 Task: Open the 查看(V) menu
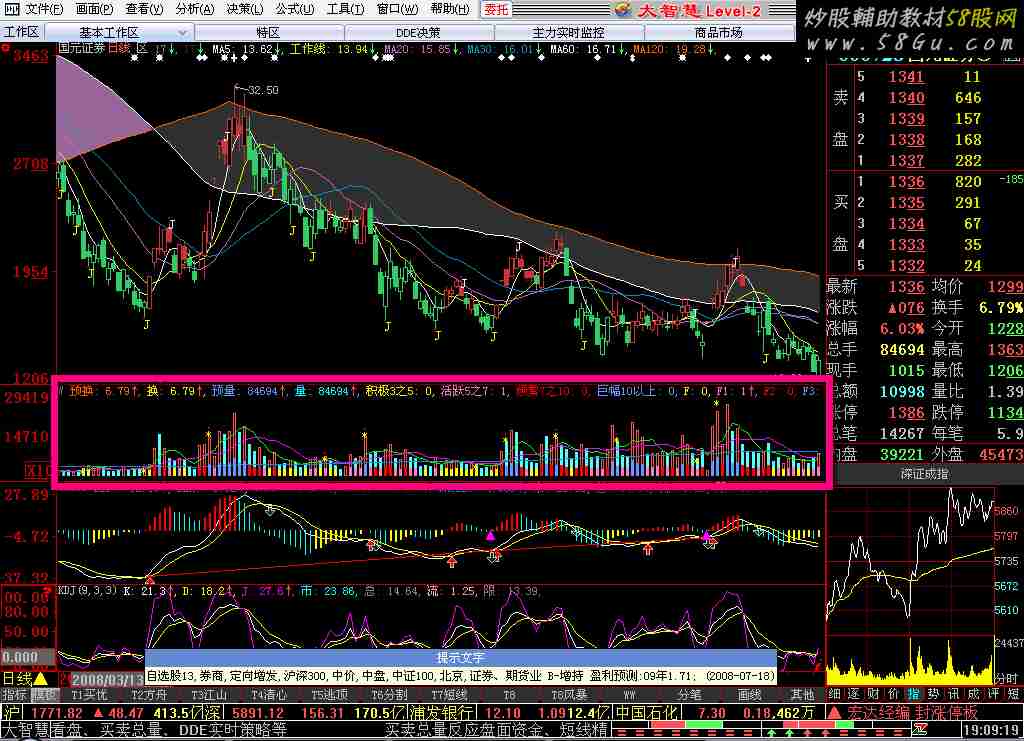tap(144, 9)
